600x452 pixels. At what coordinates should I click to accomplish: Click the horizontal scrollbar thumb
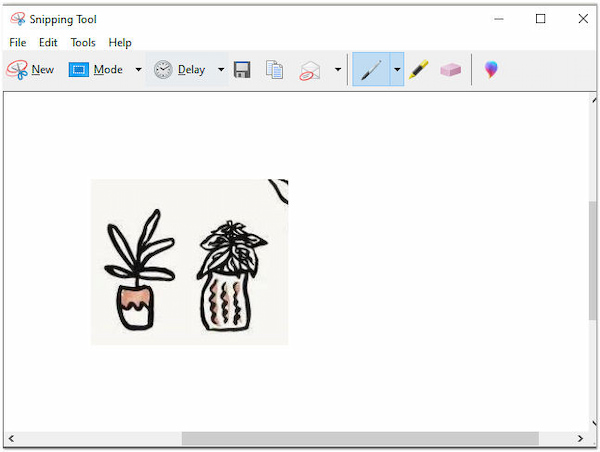[x=360, y=439]
